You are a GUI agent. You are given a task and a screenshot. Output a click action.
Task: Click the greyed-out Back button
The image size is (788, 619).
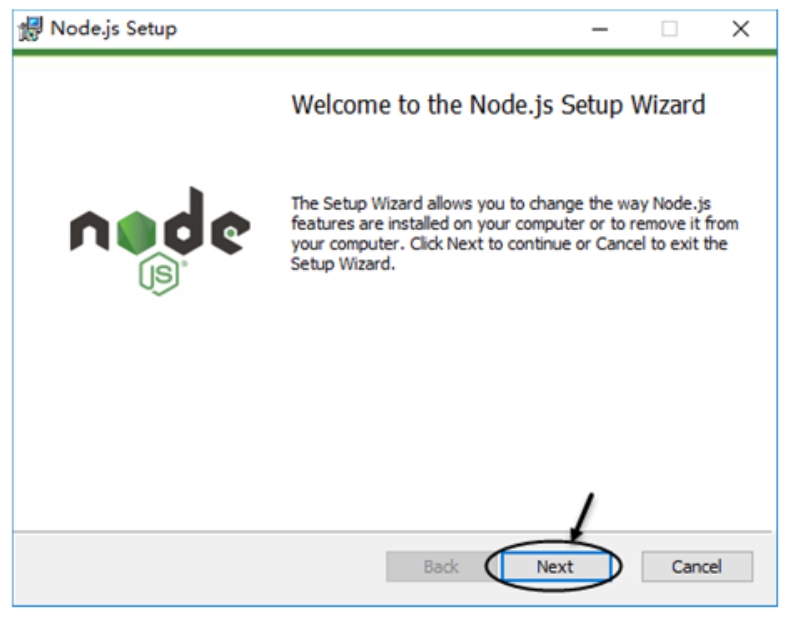(x=441, y=567)
